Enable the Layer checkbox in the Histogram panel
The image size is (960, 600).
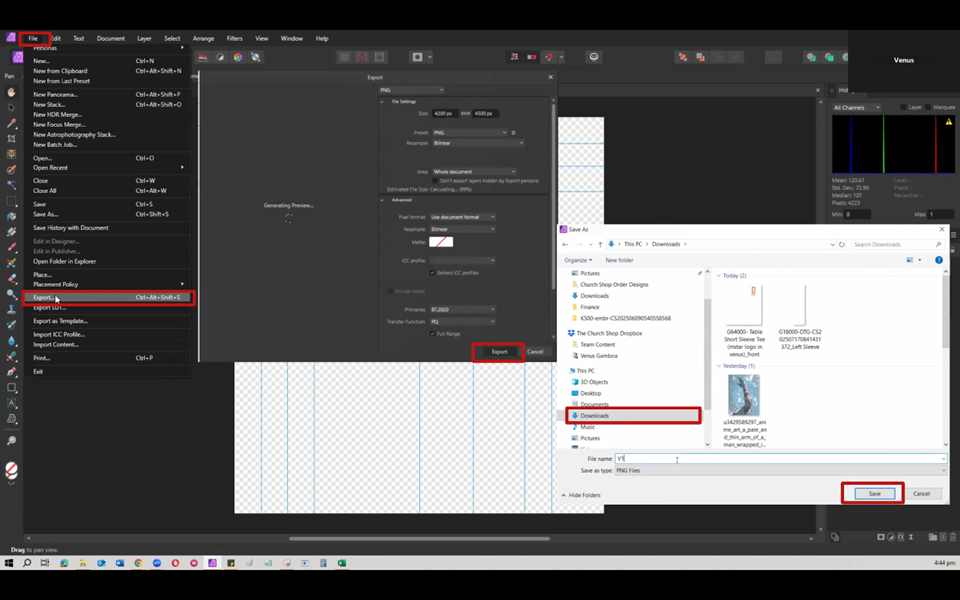click(904, 107)
